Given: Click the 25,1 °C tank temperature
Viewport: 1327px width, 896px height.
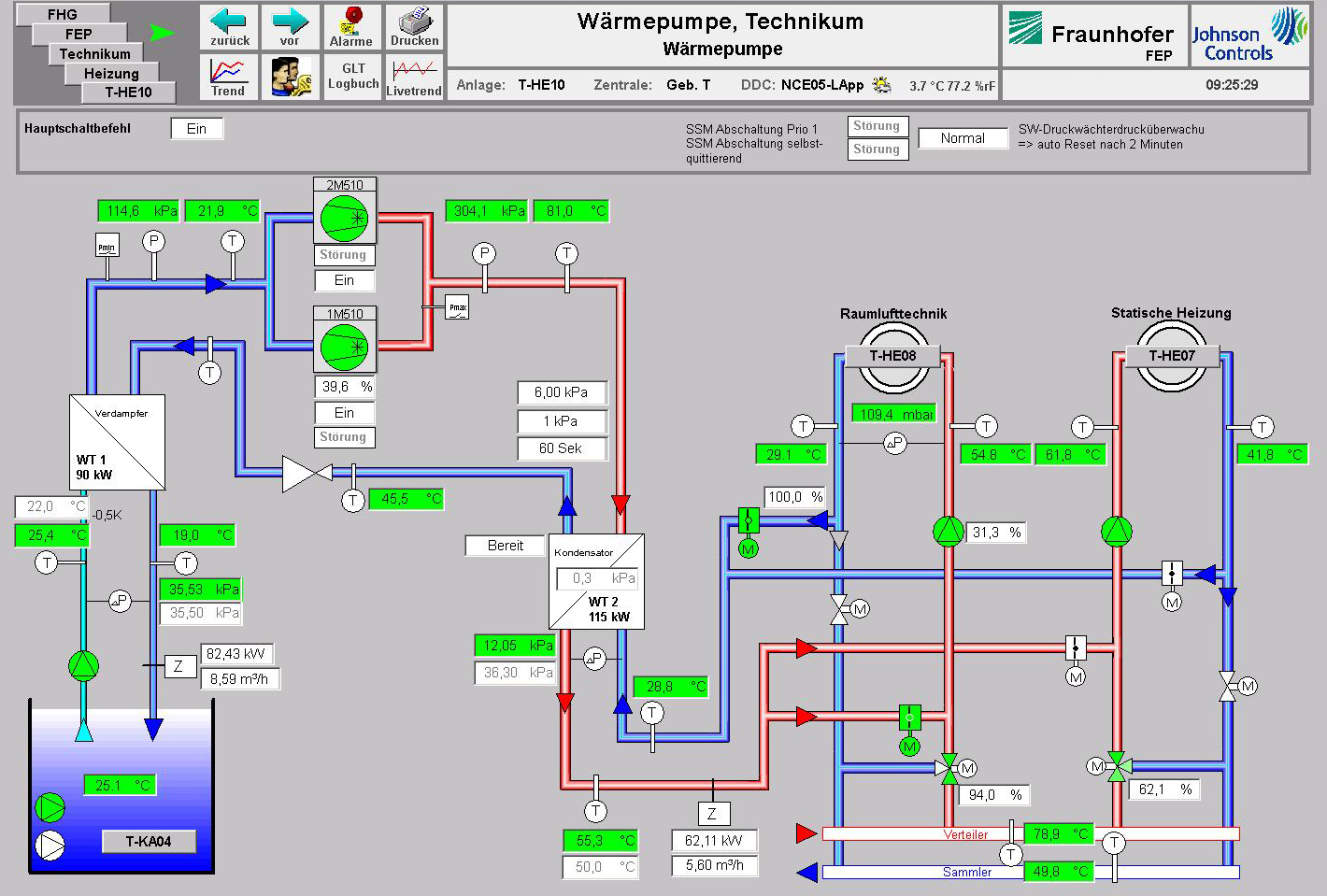Looking at the screenshot, I should pos(120,785).
